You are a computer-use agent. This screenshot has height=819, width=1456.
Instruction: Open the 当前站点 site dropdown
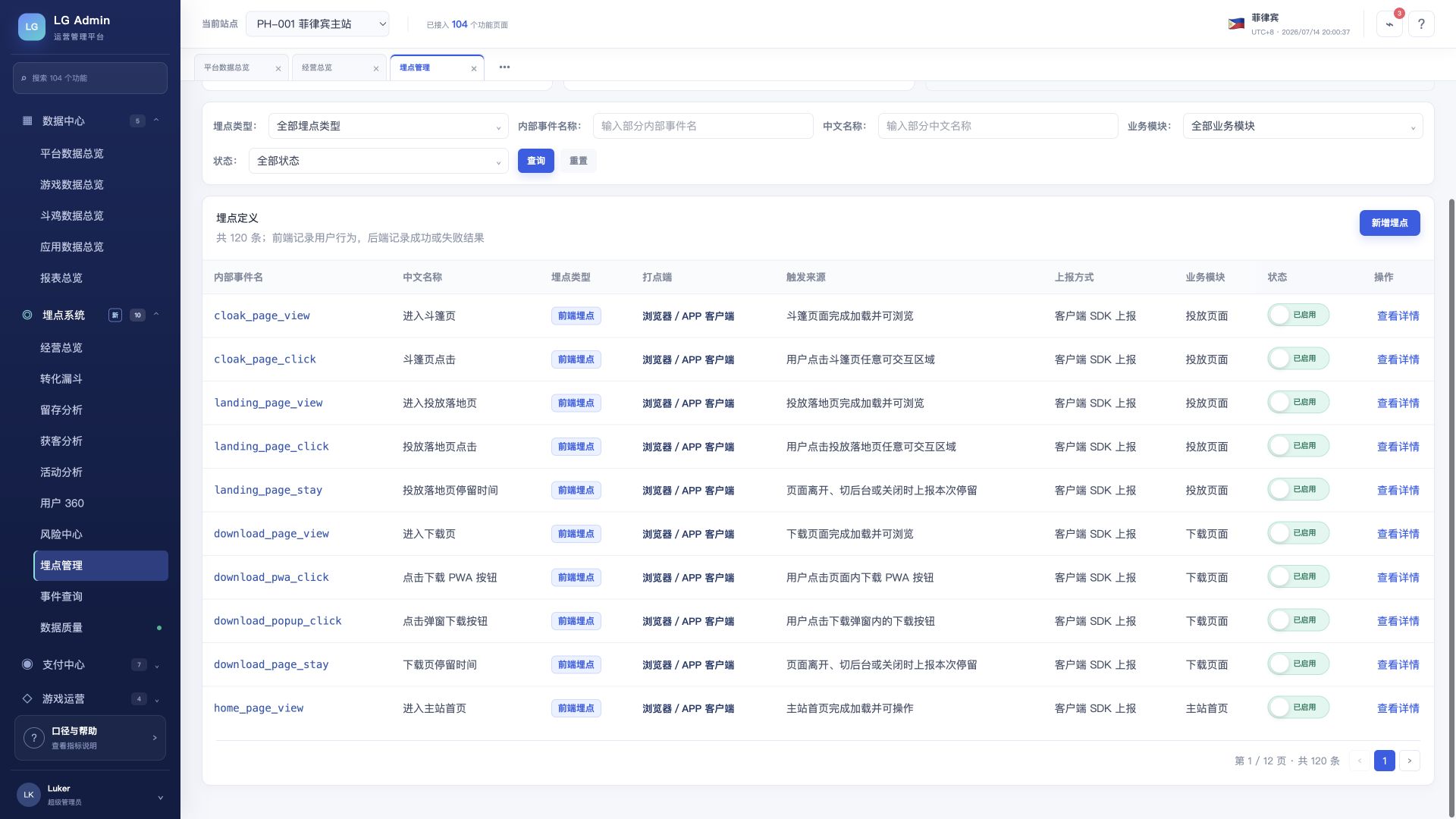pos(318,24)
